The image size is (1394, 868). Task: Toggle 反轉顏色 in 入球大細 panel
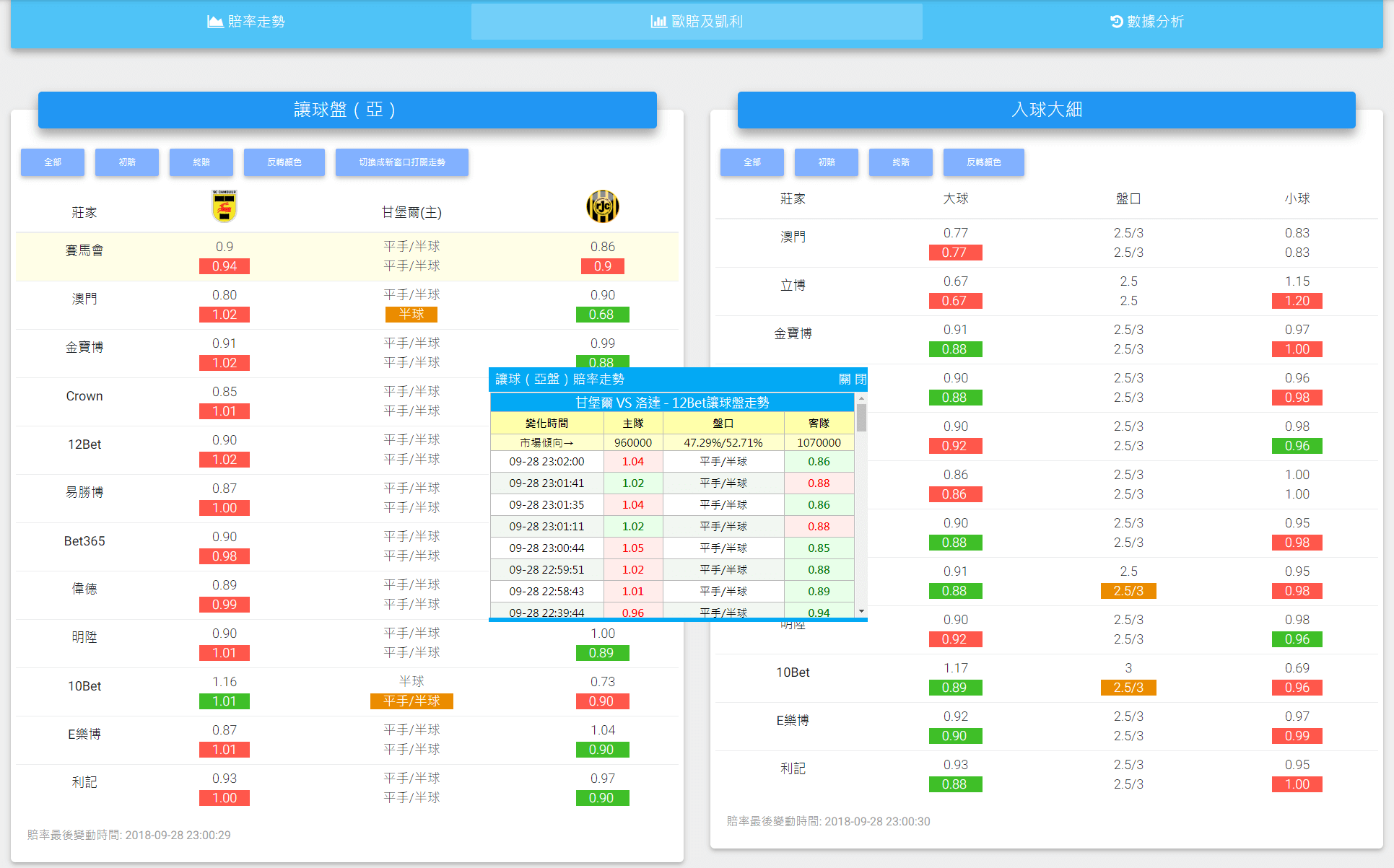tap(983, 162)
